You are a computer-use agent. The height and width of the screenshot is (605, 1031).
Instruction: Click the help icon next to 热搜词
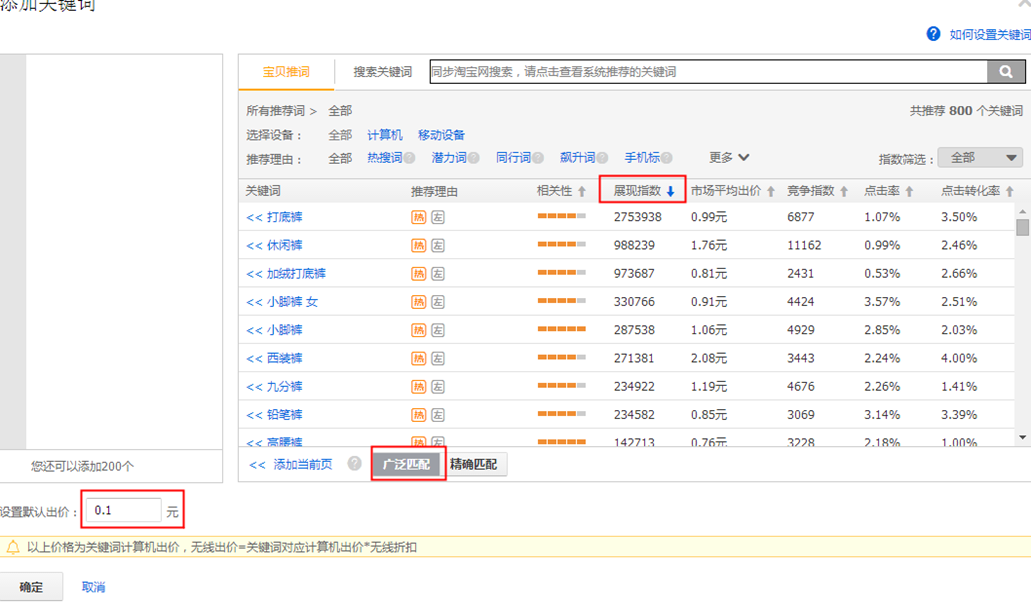click(410, 158)
